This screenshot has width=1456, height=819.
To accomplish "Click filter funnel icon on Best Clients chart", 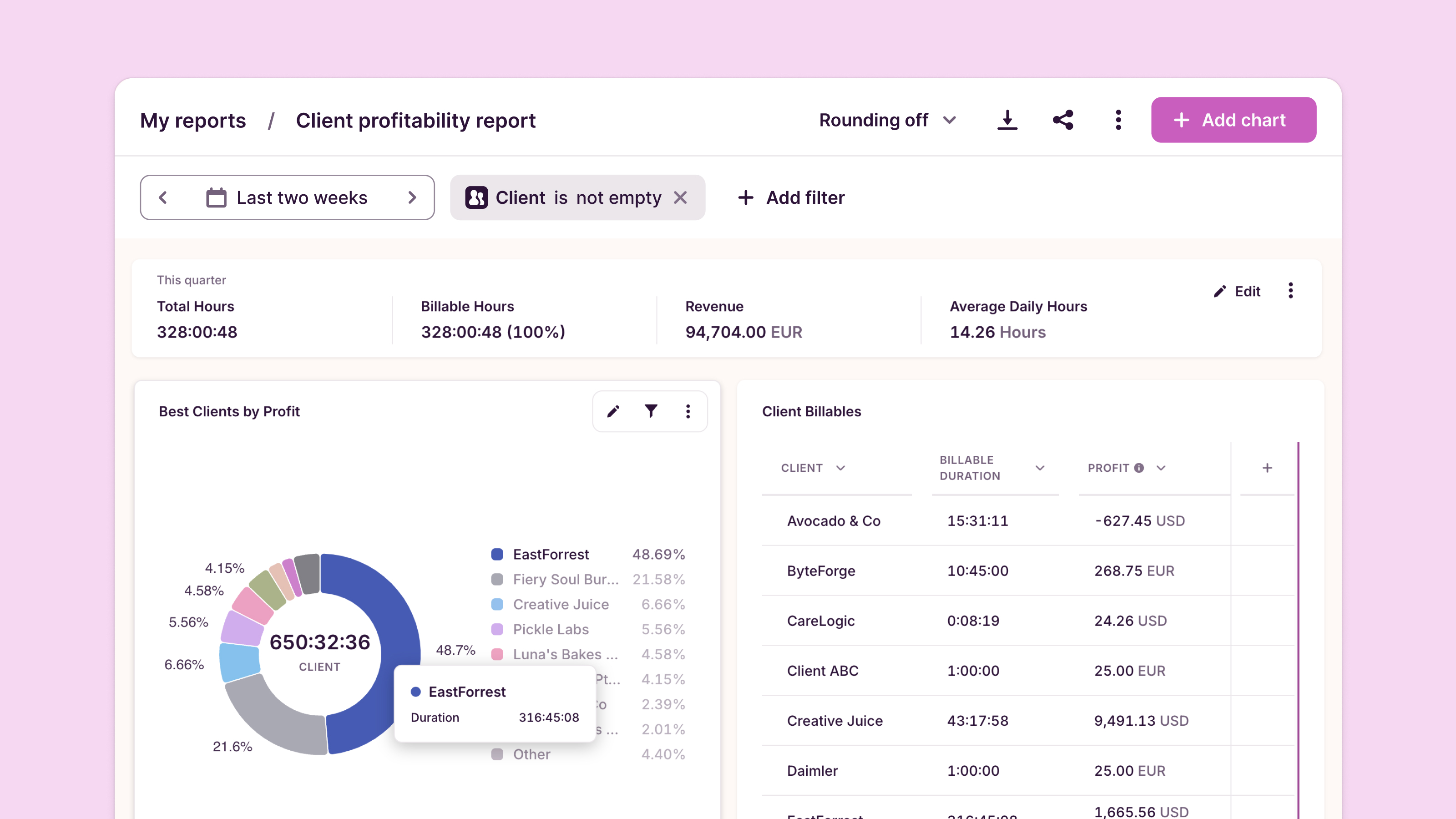I will tap(651, 411).
